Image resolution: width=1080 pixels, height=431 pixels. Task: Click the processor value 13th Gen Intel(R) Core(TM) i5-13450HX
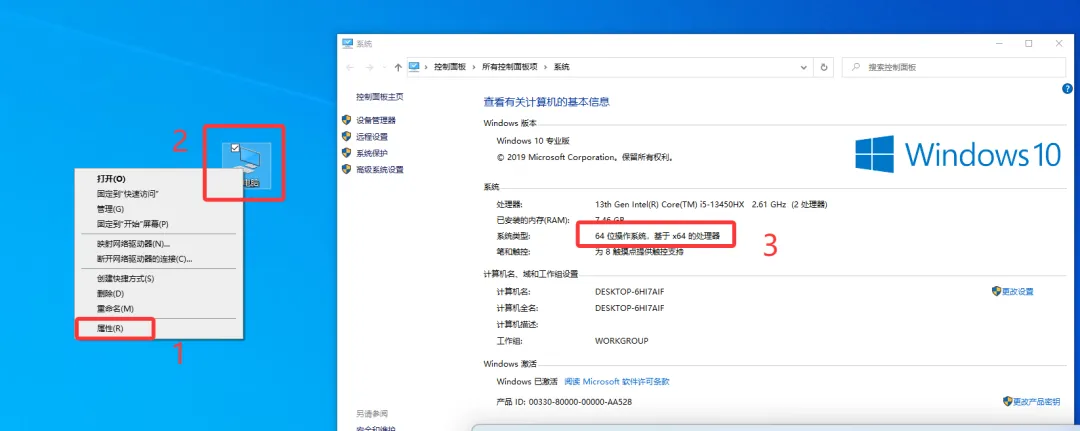coord(669,204)
